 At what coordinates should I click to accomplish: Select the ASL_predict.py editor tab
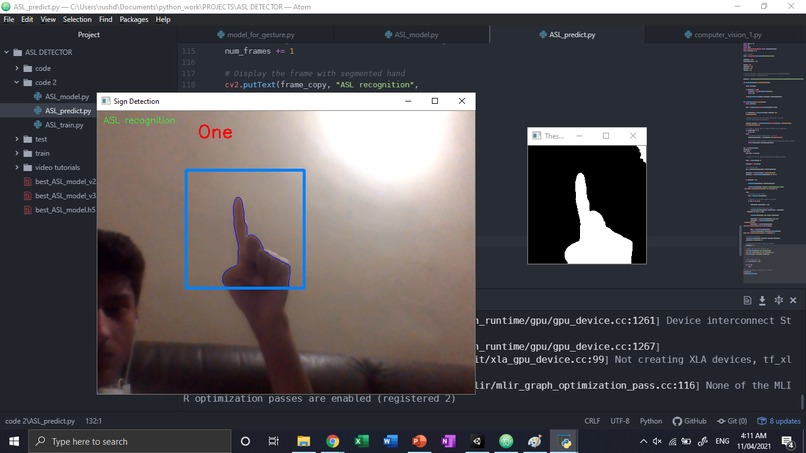tap(567, 34)
